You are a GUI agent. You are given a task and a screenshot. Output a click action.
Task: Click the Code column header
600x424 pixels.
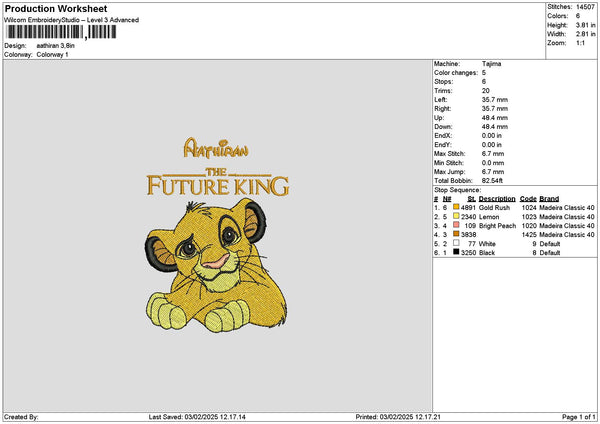[528, 199]
